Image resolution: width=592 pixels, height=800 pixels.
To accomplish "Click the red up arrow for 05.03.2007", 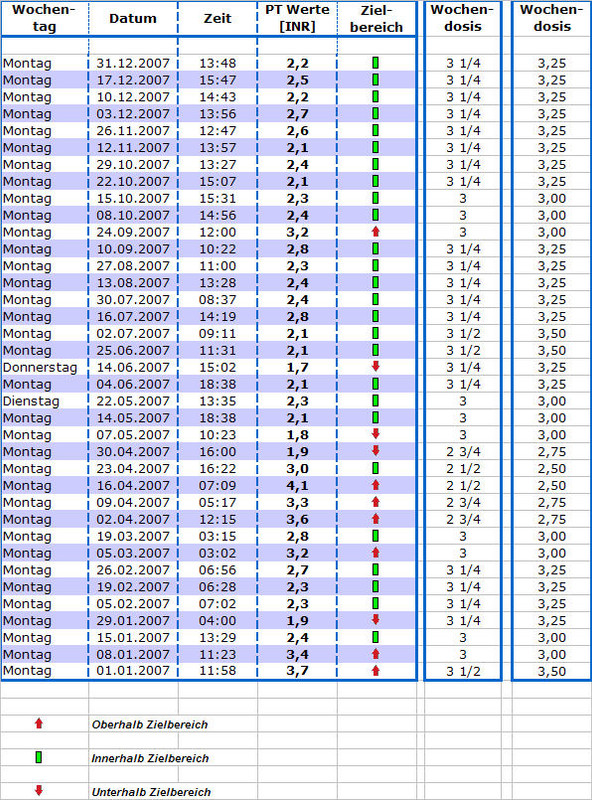I will (x=376, y=553).
